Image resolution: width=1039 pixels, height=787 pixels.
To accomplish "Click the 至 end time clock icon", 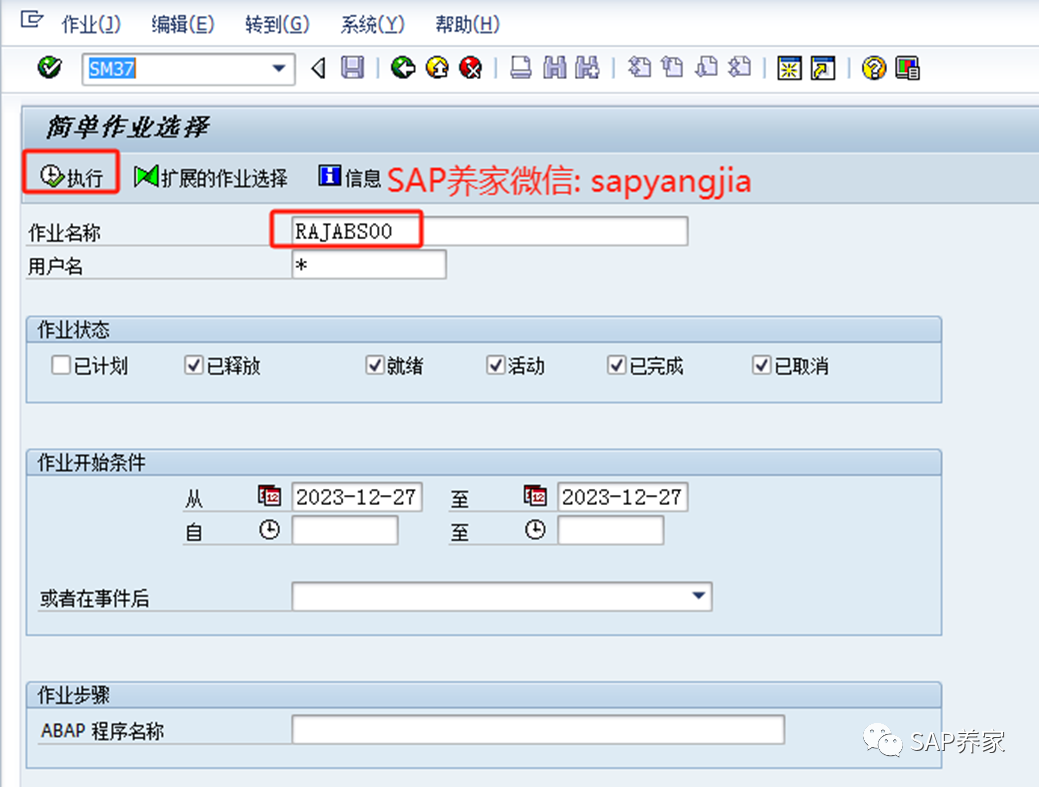I will point(535,530).
